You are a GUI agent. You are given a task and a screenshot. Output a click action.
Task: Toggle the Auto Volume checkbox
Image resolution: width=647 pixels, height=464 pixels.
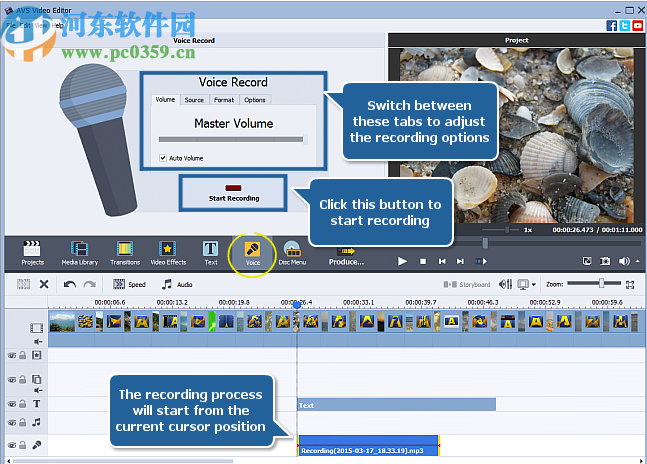[163, 158]
